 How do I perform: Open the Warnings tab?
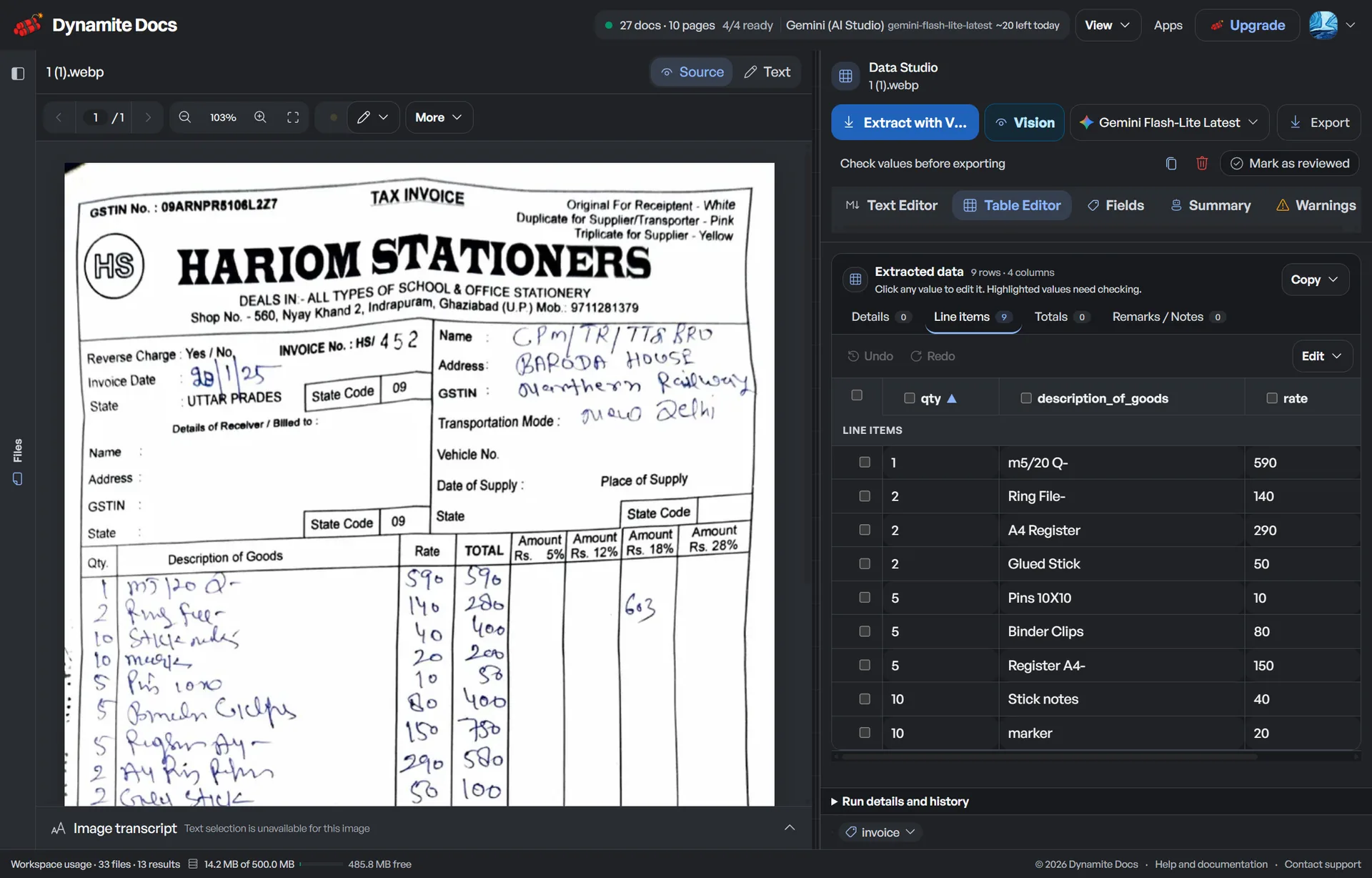coord(1316,205)
